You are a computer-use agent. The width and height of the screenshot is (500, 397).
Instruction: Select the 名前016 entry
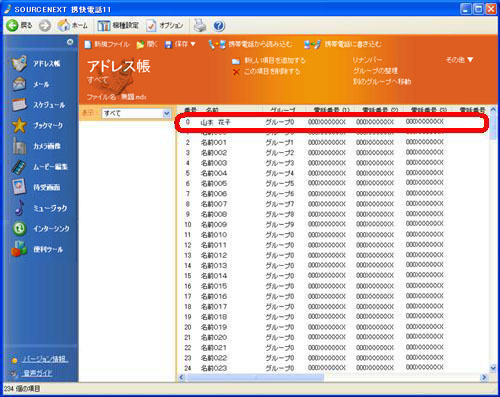[x=214, y=297]
